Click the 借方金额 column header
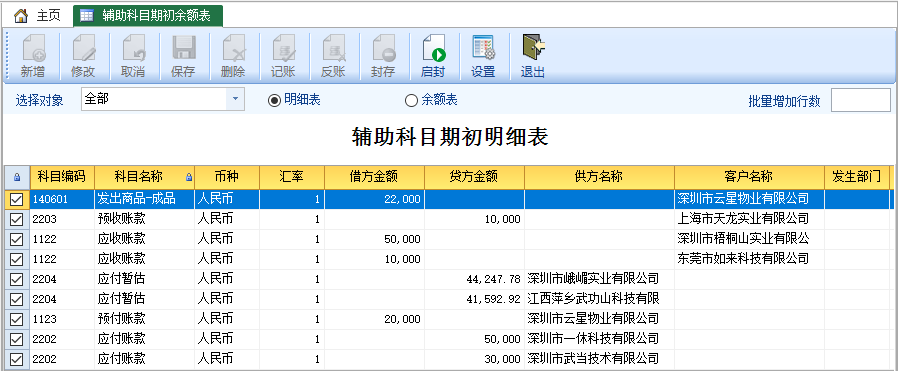898x371 pixels. click(375, 177)
